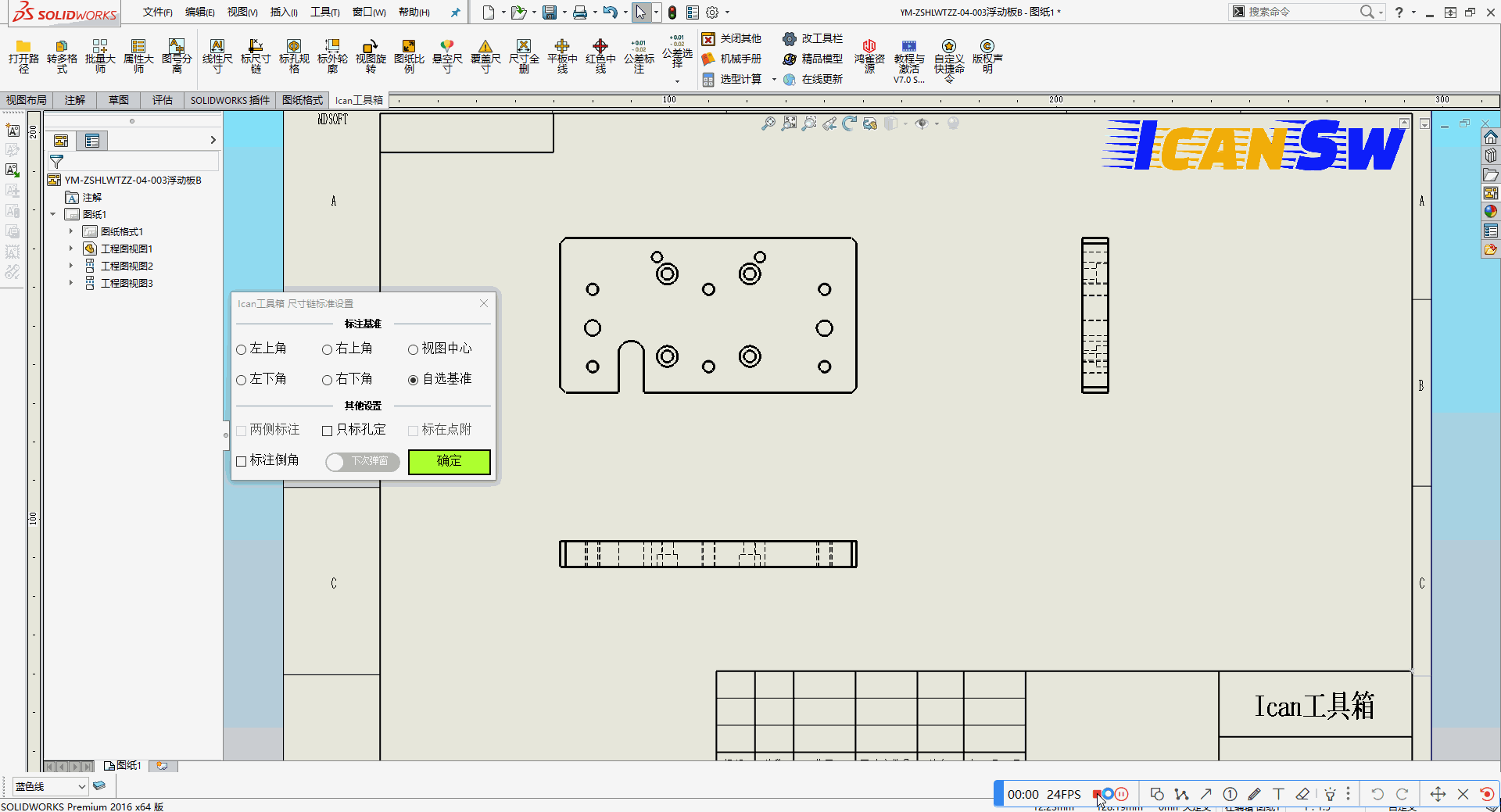Click the 版权声明 copyright icon
The image size is (1501, 812).
pyautogui.click(x=987, y=56)
